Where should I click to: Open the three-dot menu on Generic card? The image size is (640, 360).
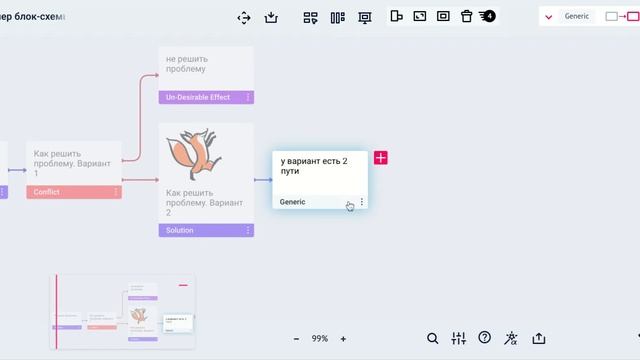click(x=362, y=202)
